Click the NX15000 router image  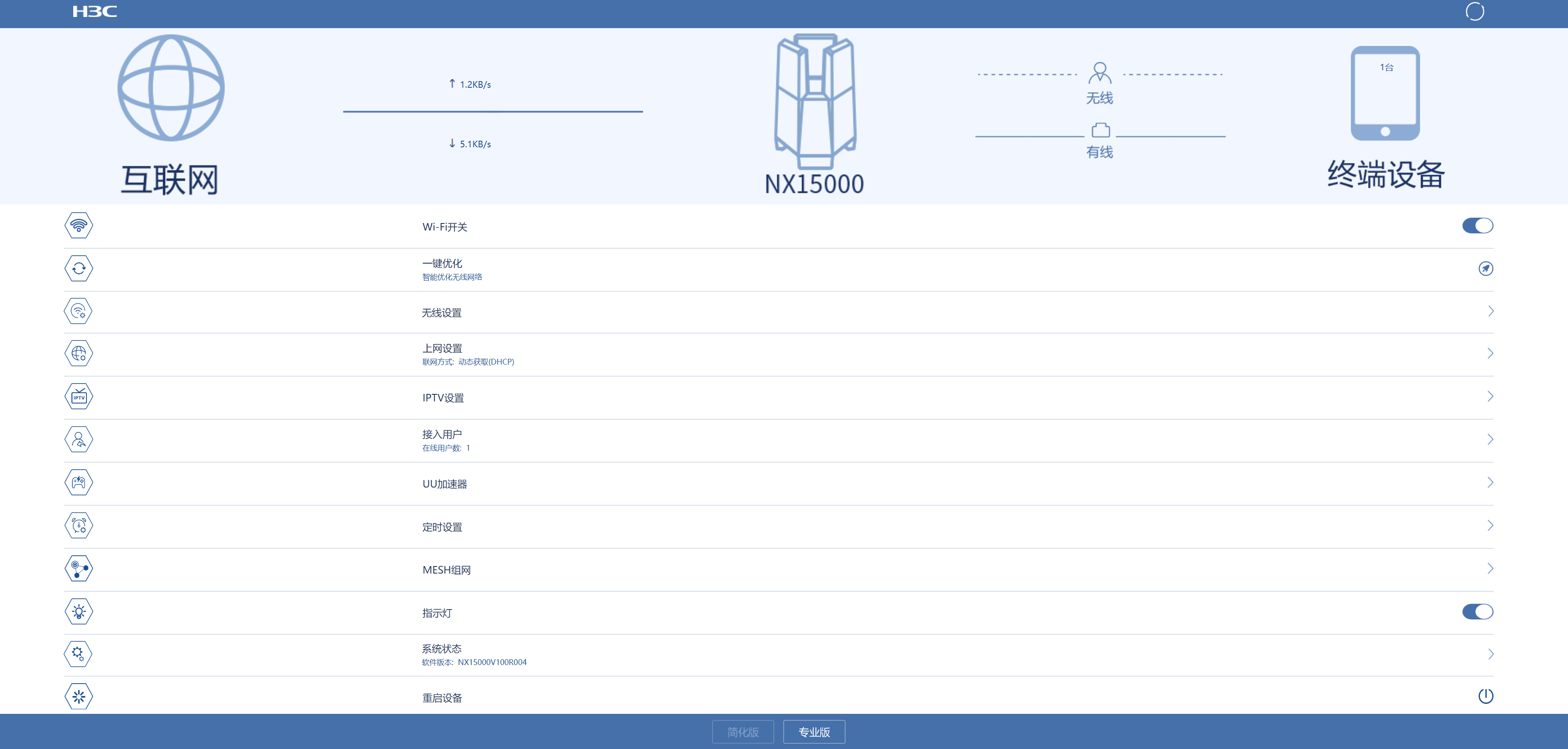(814, 101)
